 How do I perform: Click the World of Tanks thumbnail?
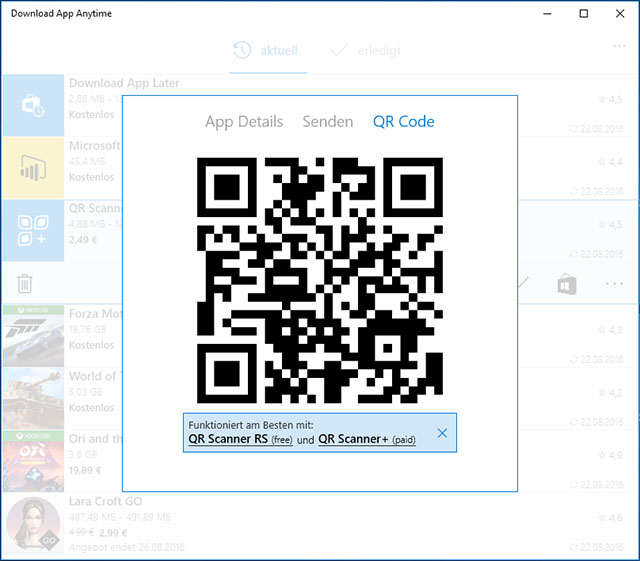point(33,398)
